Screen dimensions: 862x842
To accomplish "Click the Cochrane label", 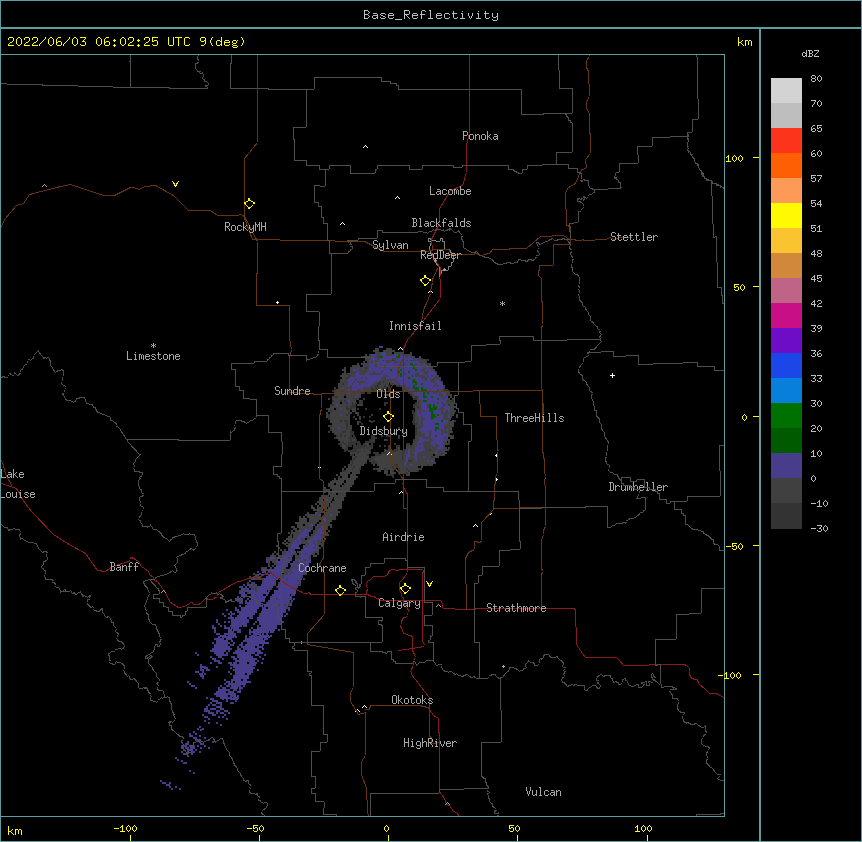I will click(322, 568).
